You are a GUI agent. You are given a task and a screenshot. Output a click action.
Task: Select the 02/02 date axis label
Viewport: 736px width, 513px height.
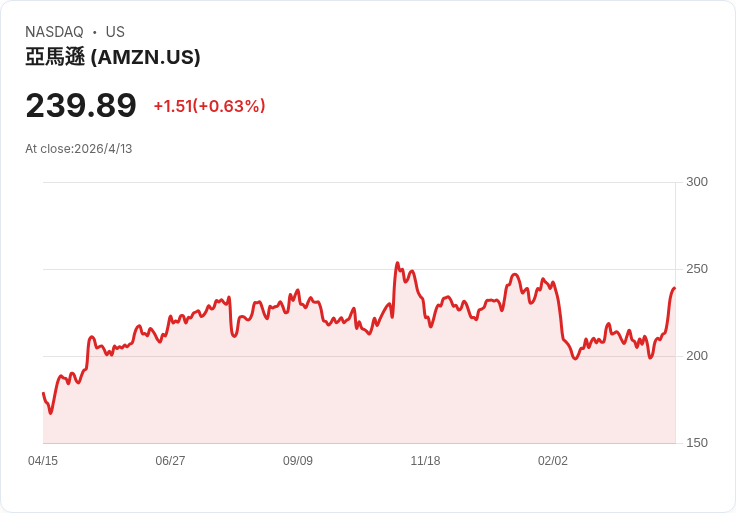point(553,461)
